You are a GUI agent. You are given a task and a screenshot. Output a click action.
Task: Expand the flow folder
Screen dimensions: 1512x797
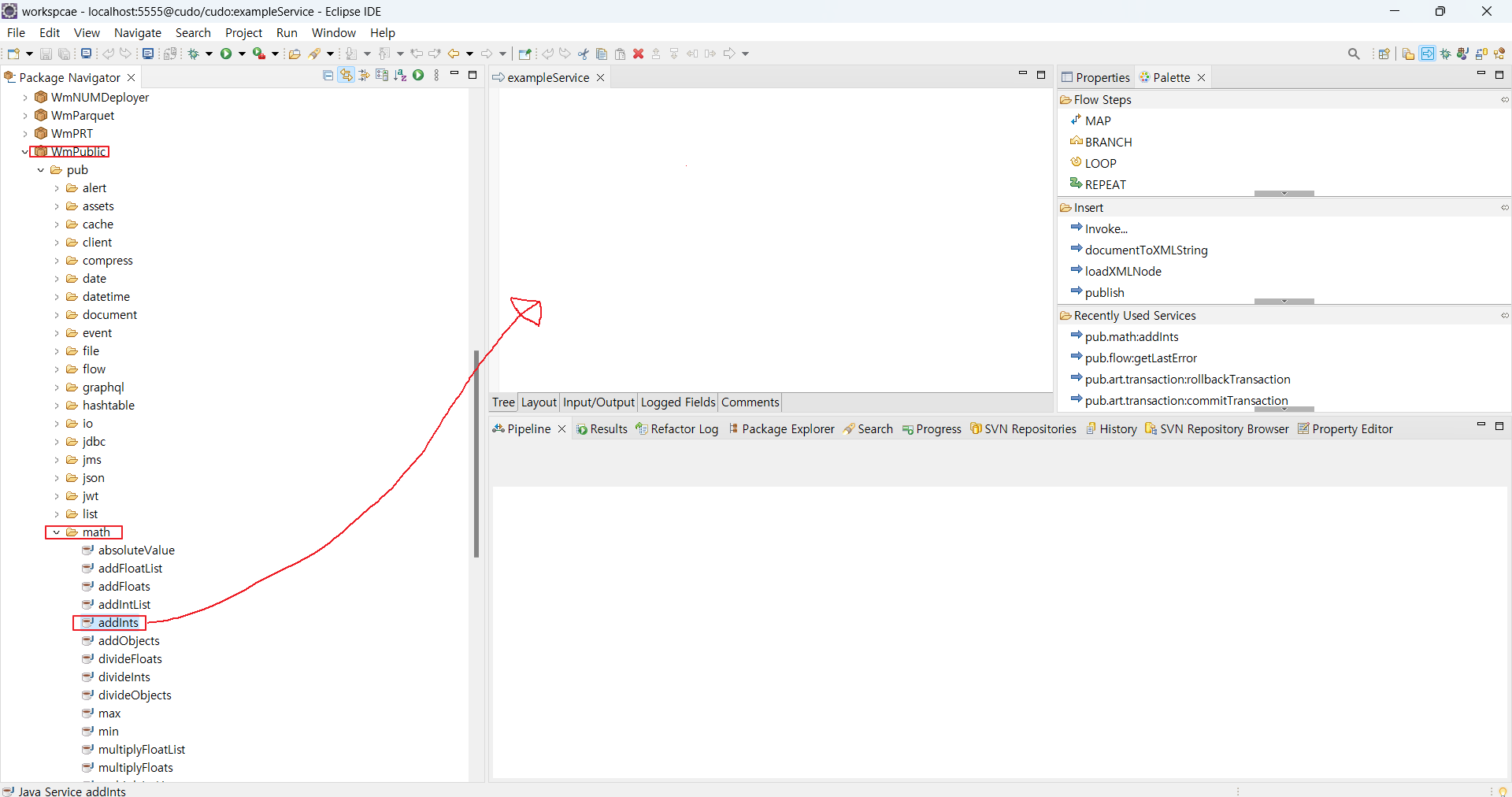57,369
